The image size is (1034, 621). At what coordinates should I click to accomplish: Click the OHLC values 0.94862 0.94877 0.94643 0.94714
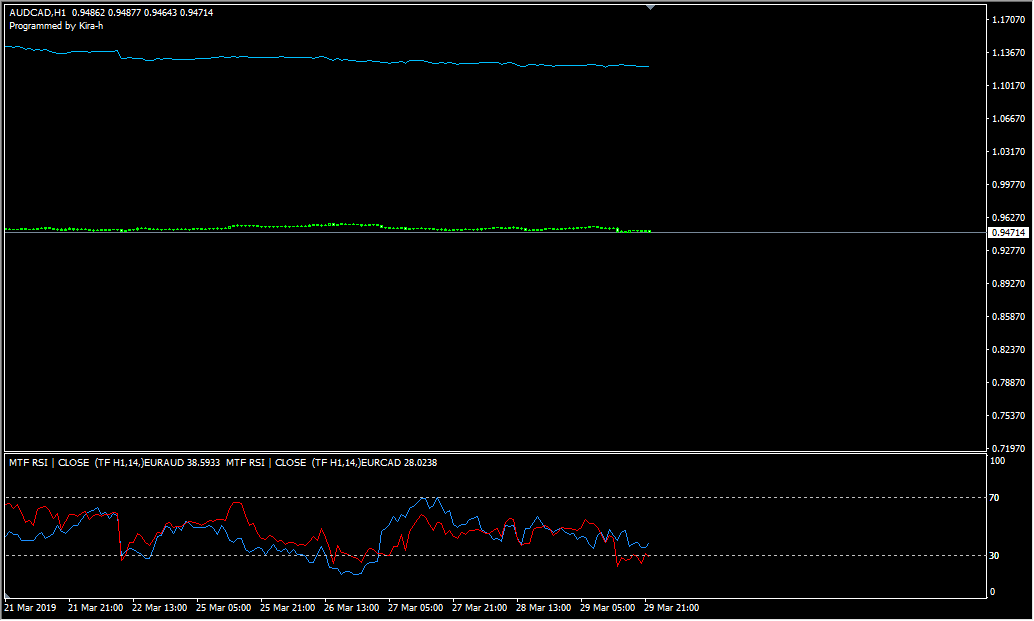click(x=142, y=13)
